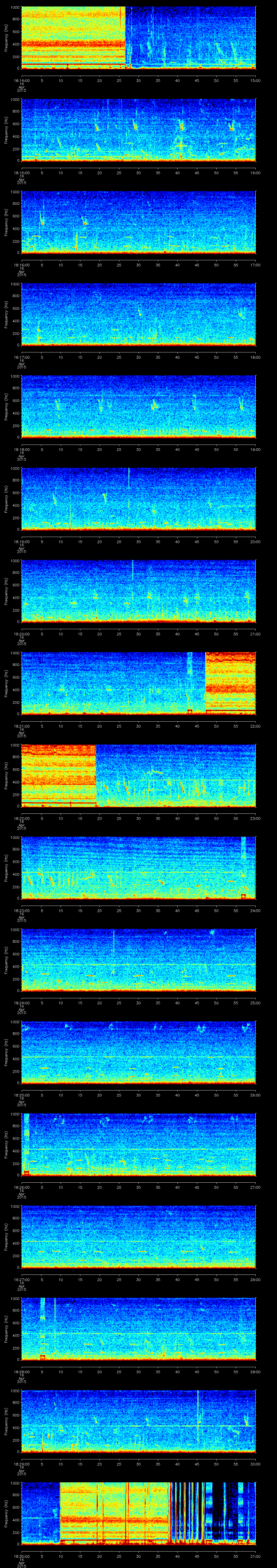Click the 31:00 end time label

click(x=256, y=1556)
